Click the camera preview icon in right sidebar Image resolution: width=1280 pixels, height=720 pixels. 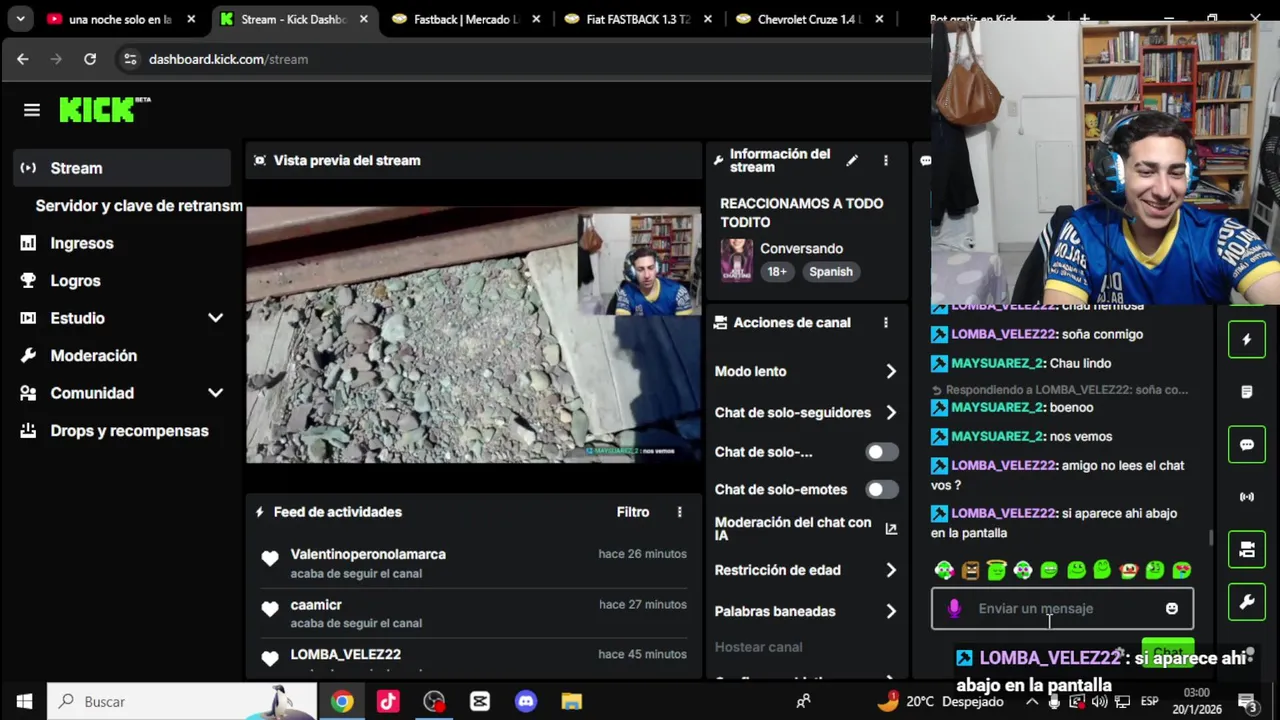pos(1247,549)
